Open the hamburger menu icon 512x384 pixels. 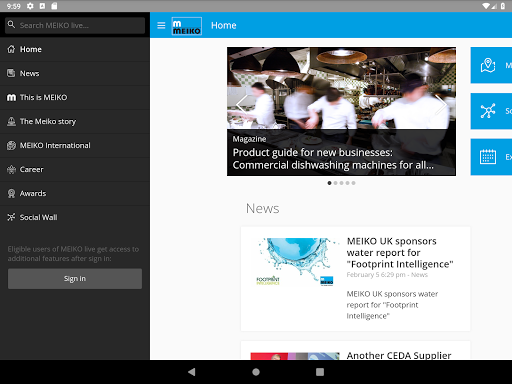click(161, 25)
